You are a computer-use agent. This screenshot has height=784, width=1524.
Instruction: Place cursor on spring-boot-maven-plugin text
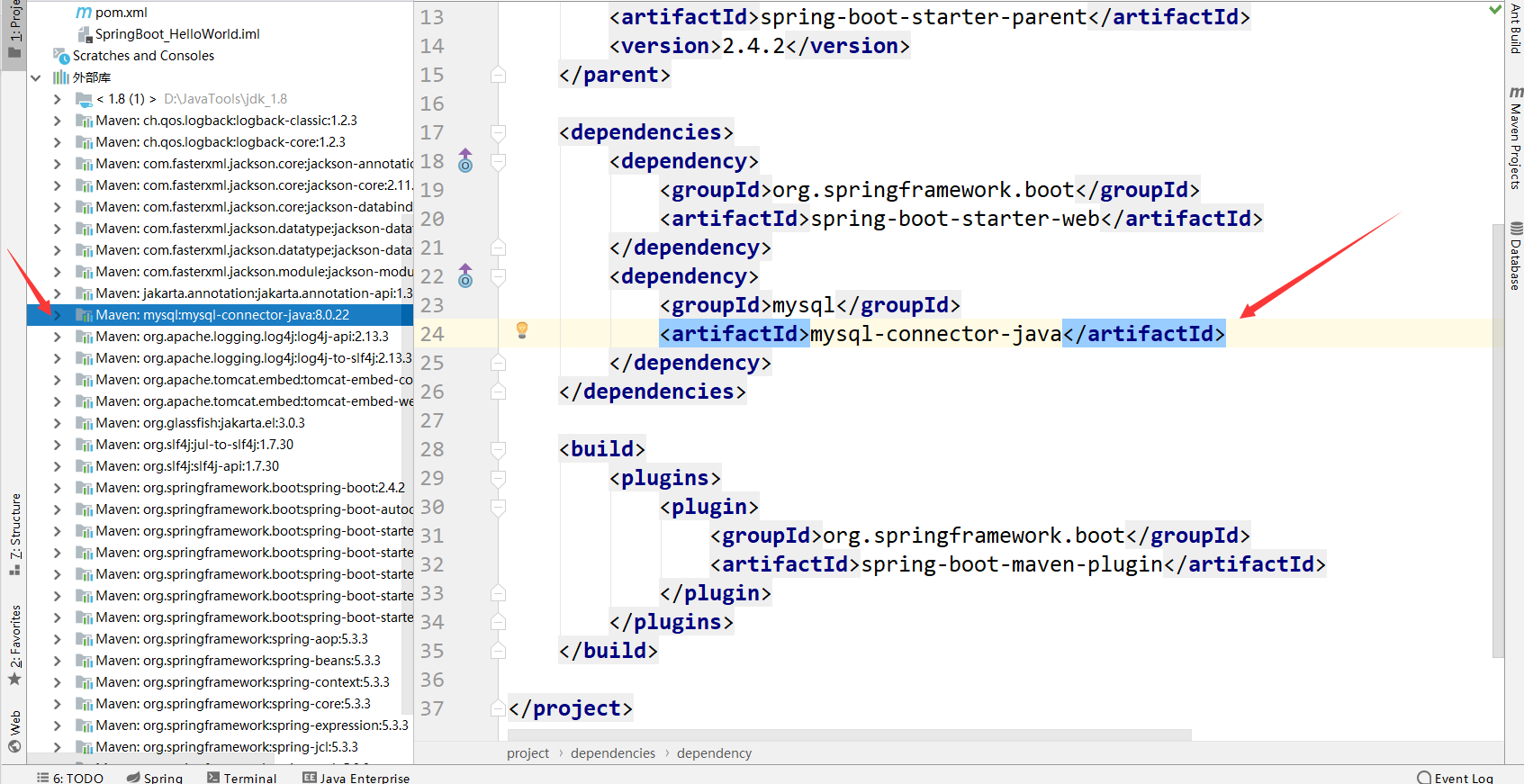coord(1012,564)
